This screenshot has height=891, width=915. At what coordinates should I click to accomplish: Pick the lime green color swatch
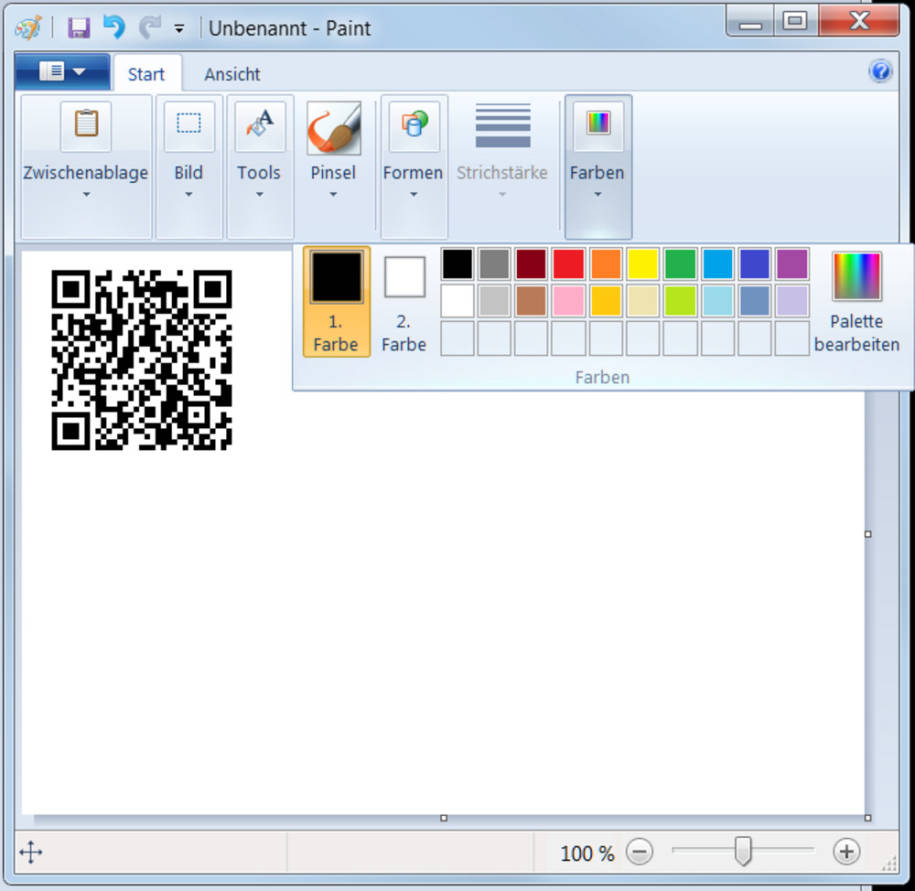pos(680,301)
